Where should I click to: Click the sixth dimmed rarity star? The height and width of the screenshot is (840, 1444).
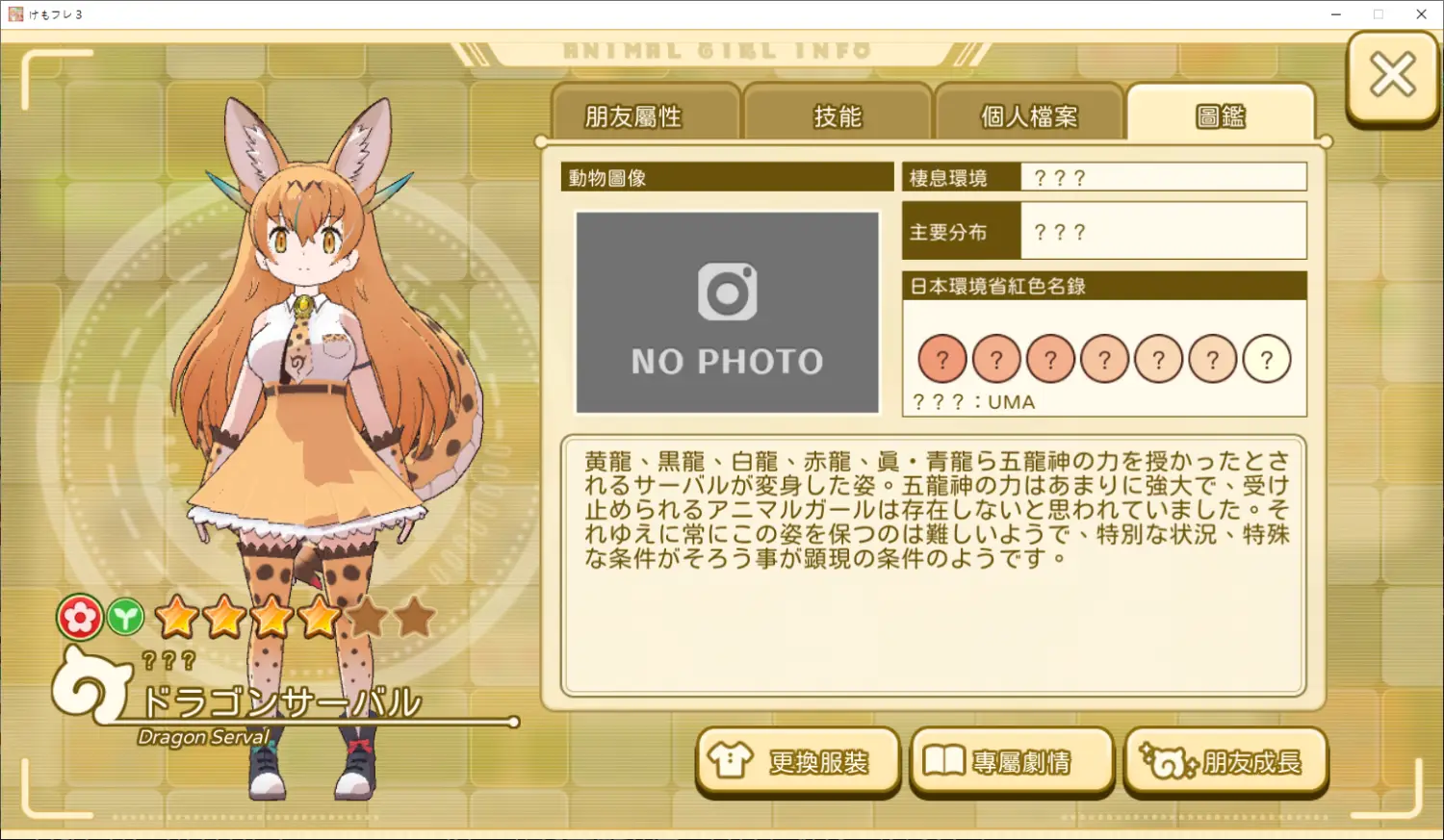[415, 617]
